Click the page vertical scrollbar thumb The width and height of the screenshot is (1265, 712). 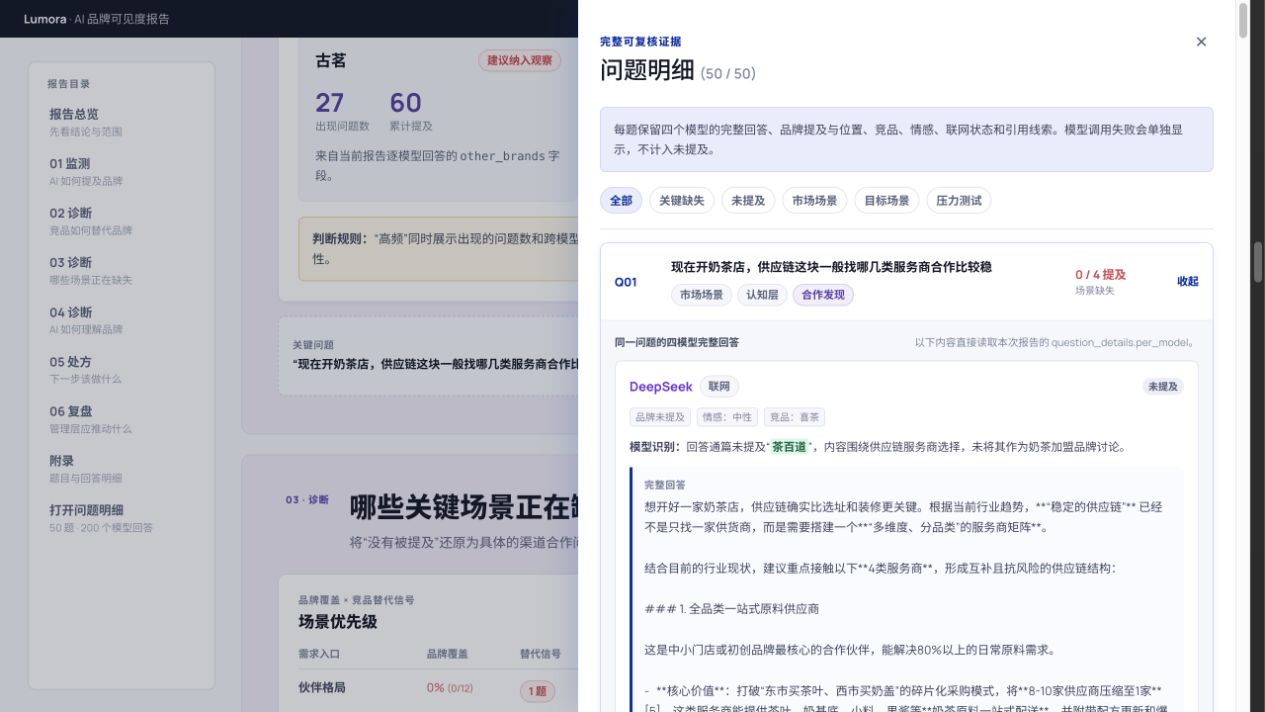(x=1259, y=263)
